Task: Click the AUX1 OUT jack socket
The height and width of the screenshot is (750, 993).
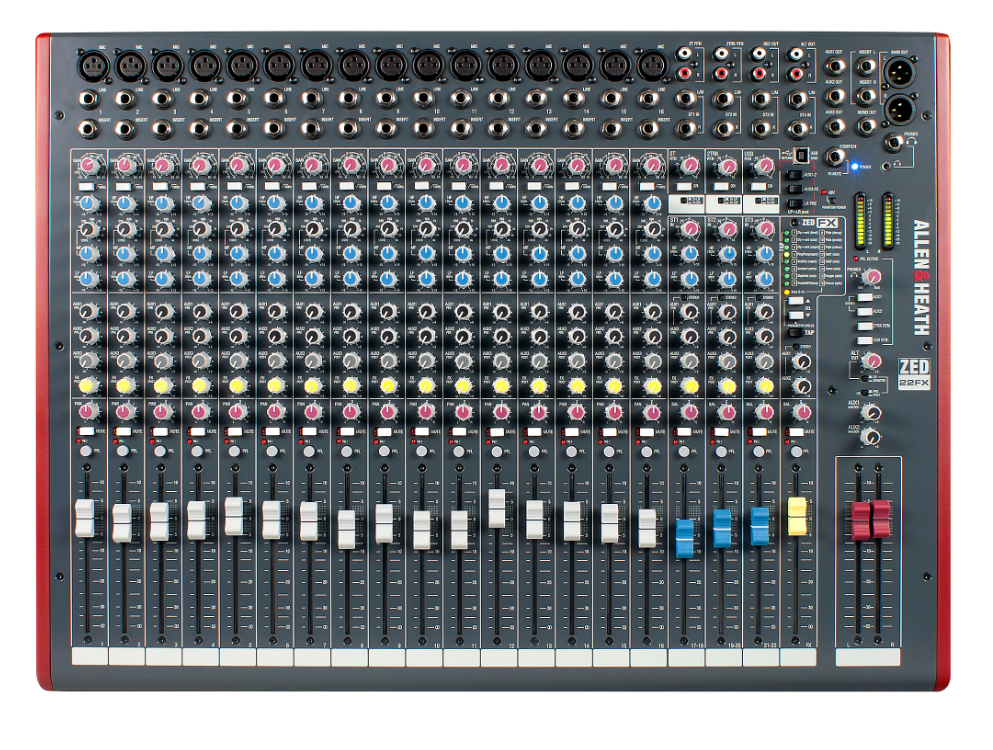Action: click(835, 65)
